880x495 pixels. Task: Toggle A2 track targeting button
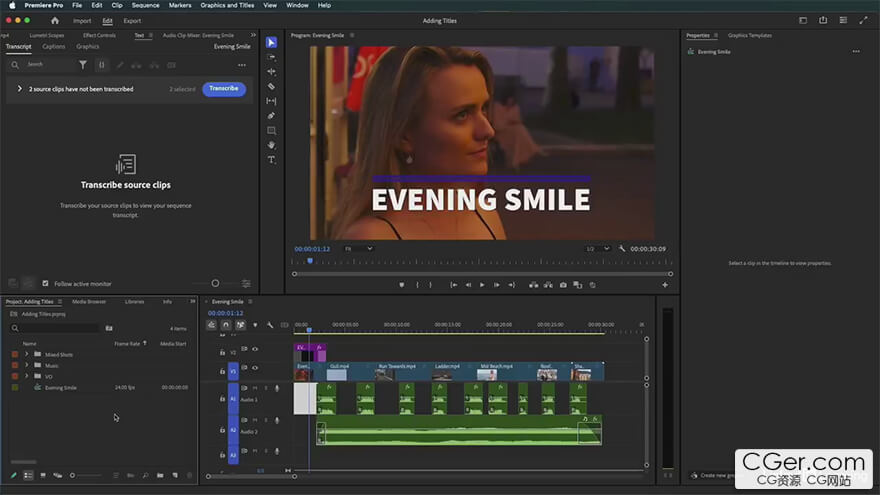pyautogui.click(x=233, y=430)
